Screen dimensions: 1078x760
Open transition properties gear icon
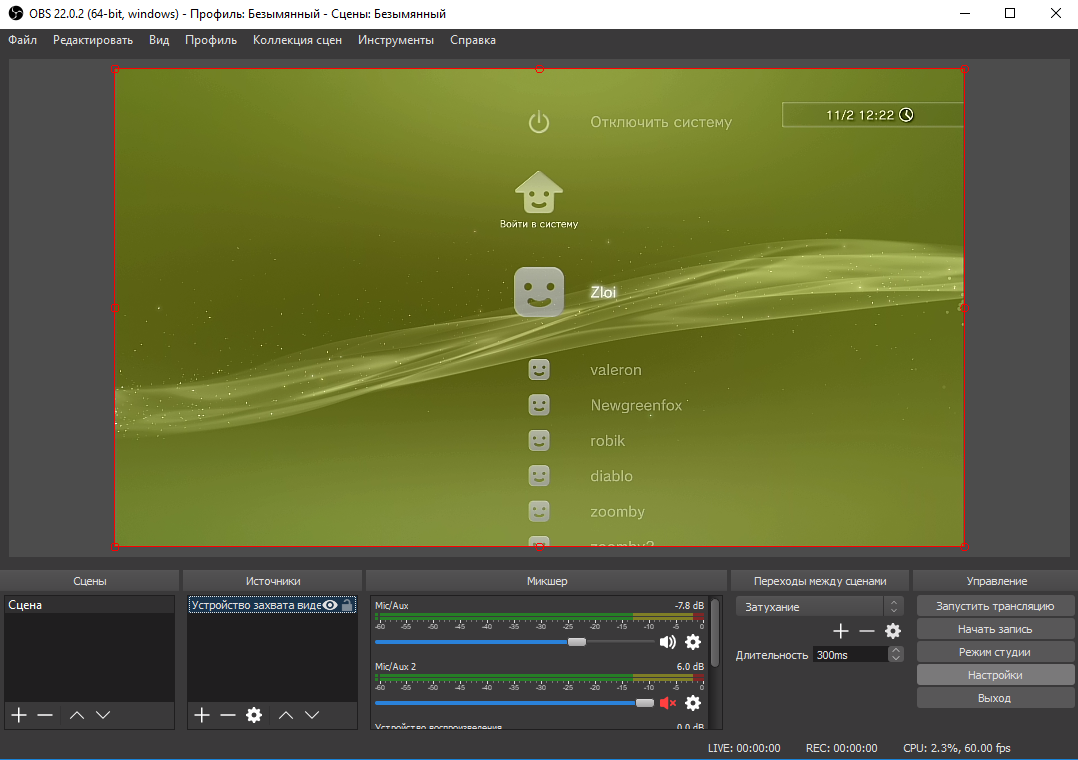[x=893, y=631]
